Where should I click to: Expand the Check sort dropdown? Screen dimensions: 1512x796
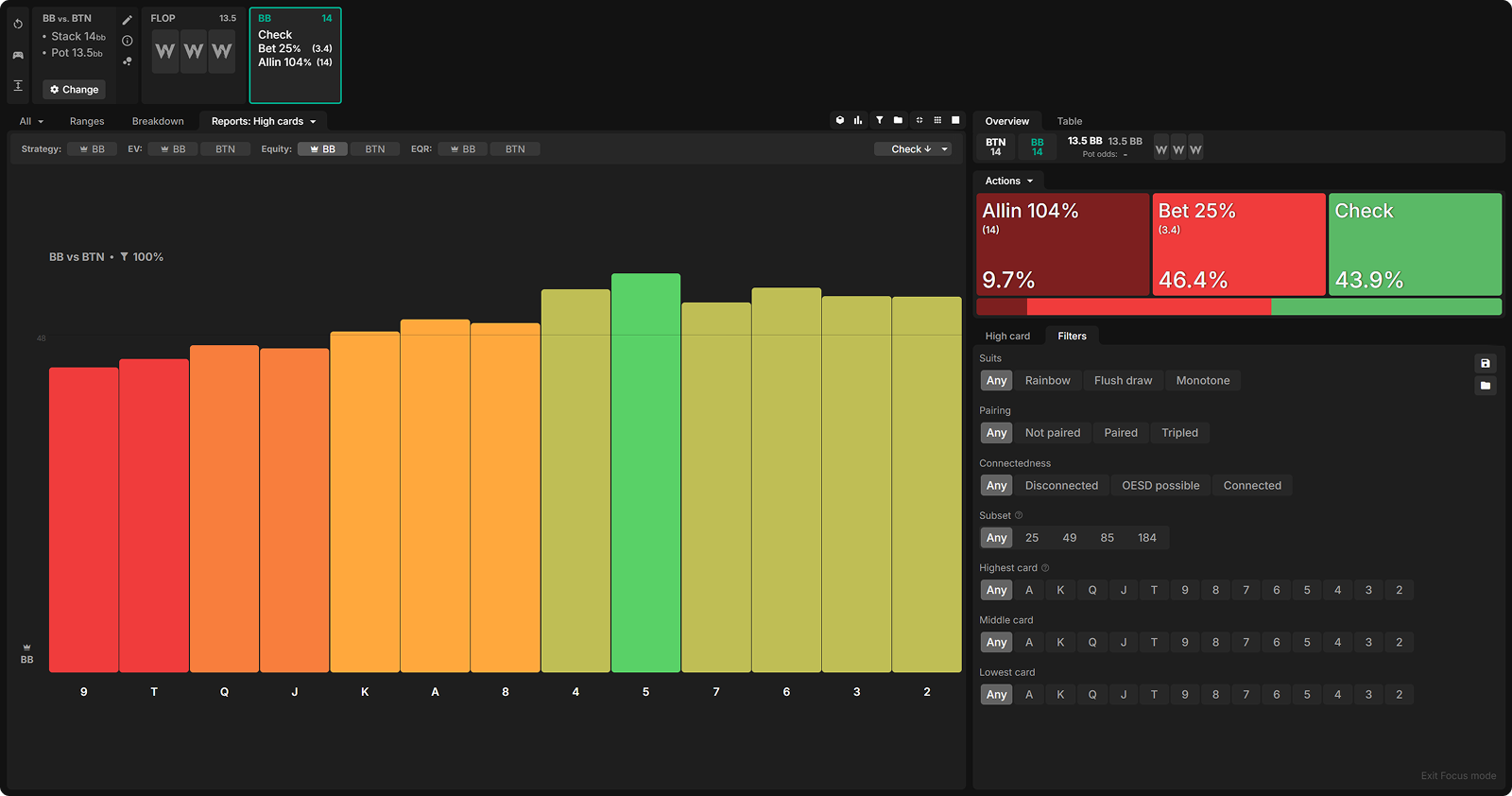913,149
